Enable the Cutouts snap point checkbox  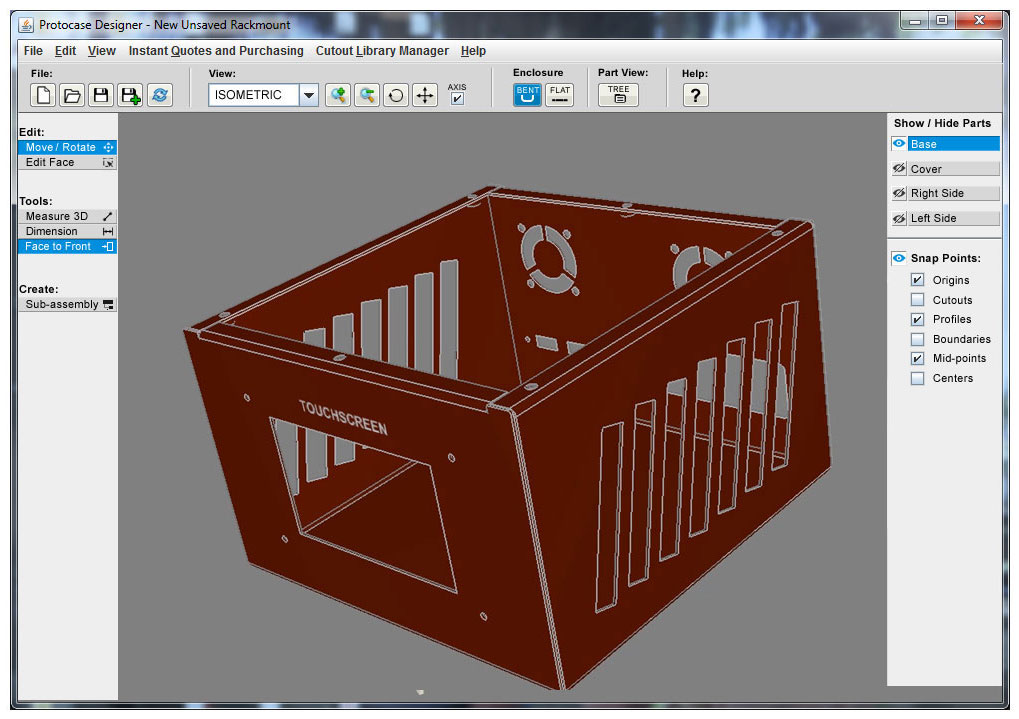(x=916, y=299)
